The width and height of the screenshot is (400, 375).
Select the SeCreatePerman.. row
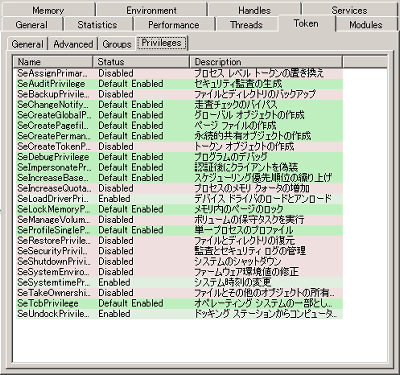click(x=179, y=136)
